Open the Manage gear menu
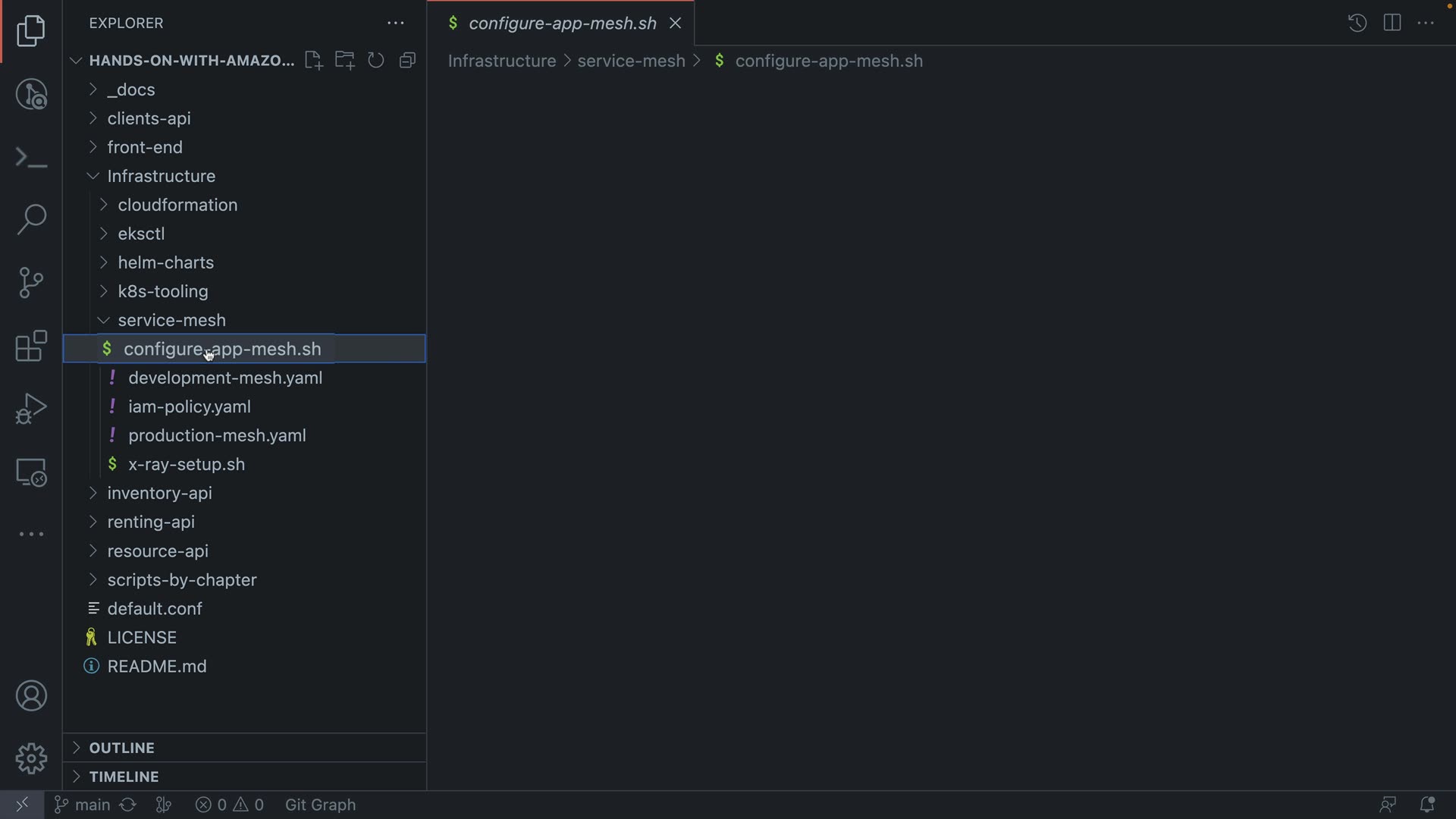 click(31, 758)
